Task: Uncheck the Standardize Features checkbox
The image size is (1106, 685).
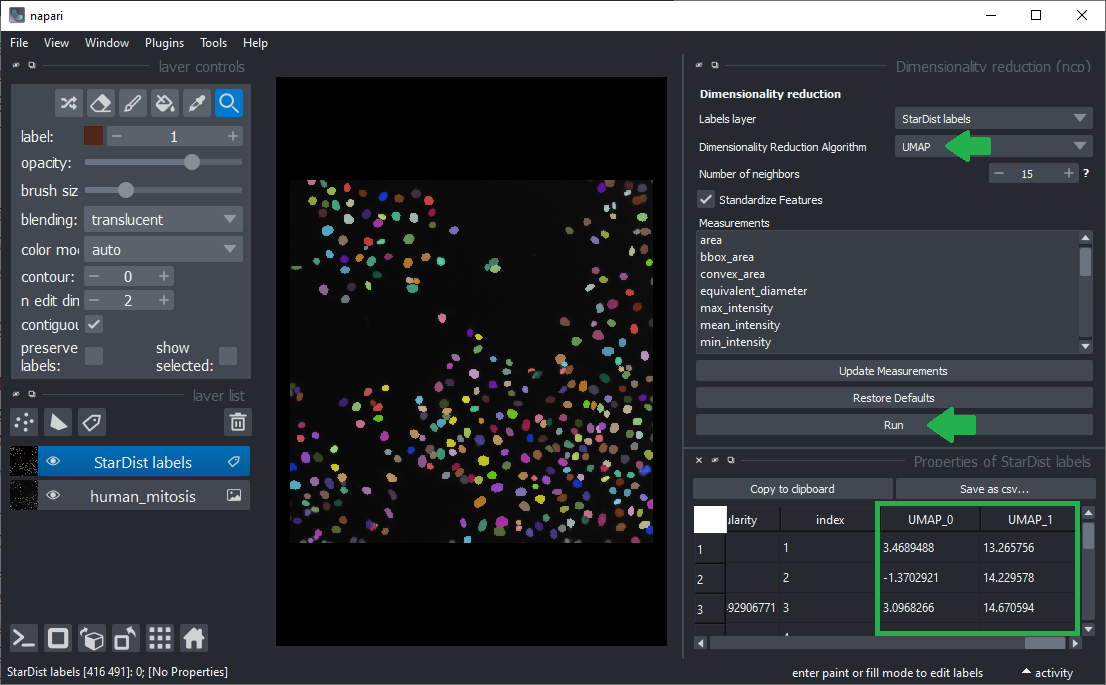Action: click(706, 200)
